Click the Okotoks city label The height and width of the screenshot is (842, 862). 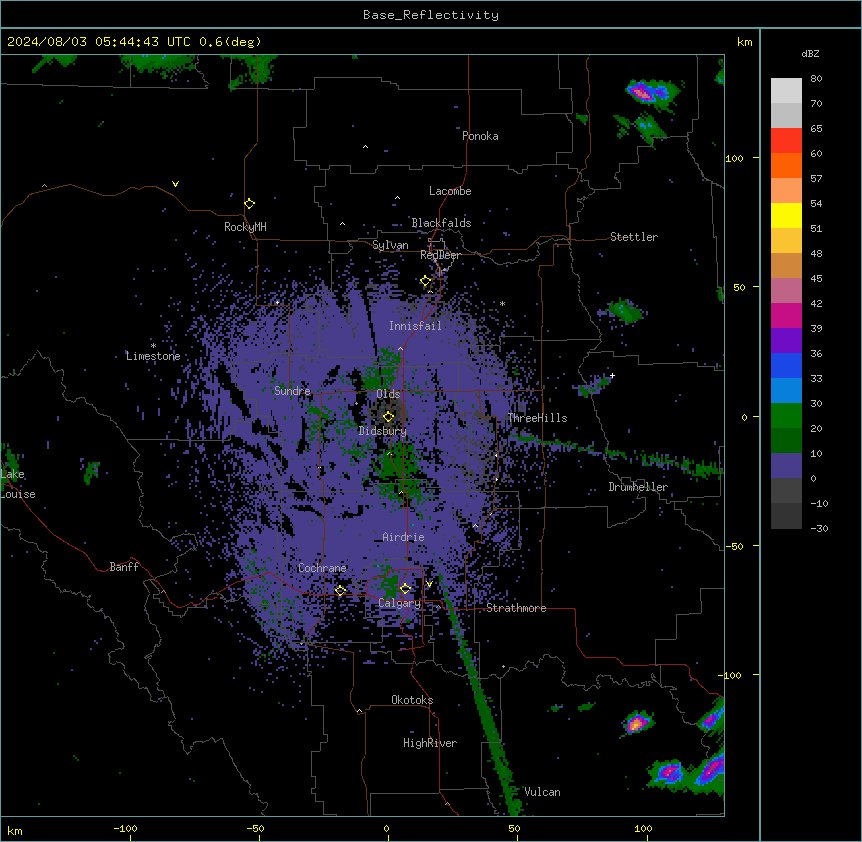[x=412, y=700]
